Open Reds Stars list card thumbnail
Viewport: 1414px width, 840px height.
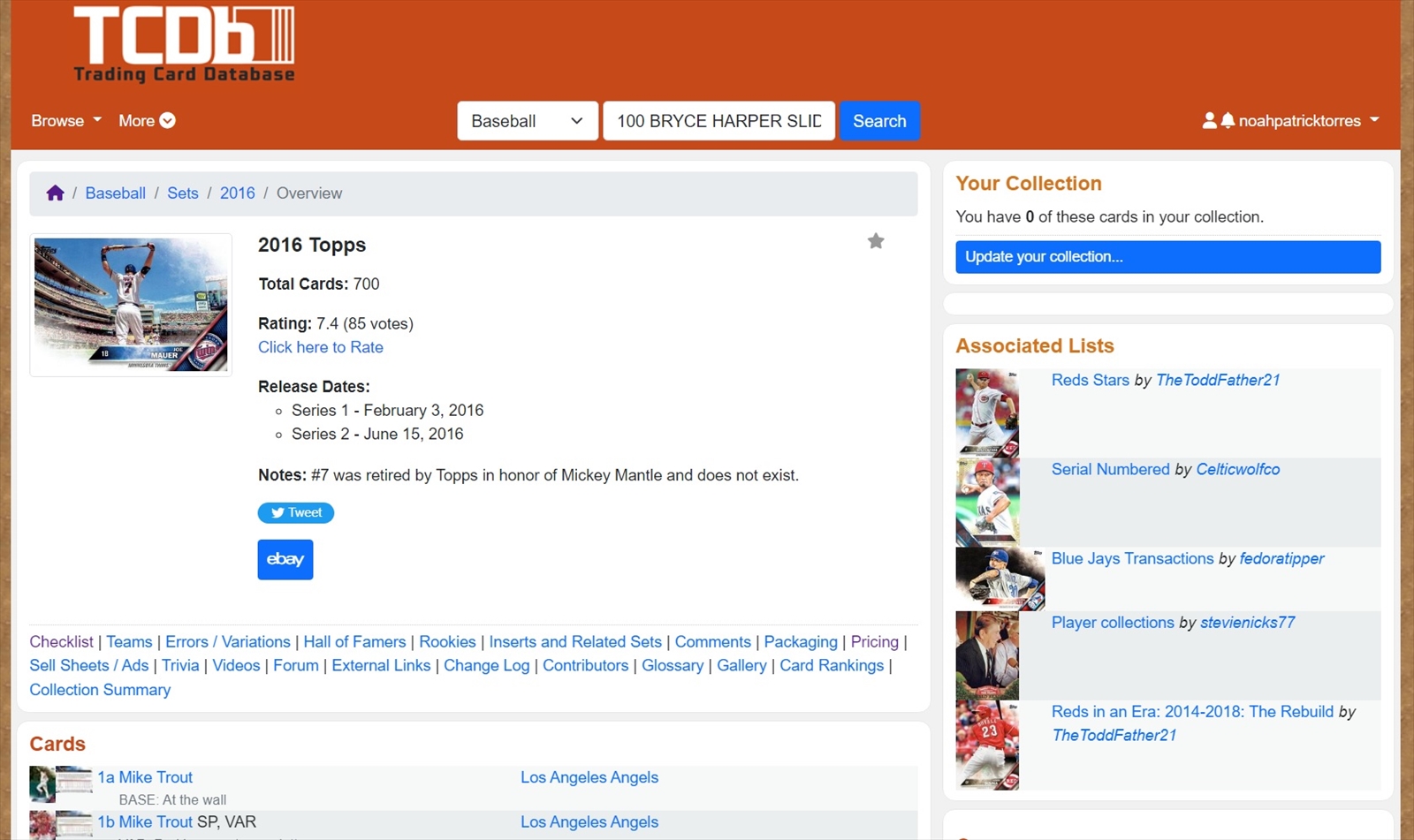[x=987, y=412]
